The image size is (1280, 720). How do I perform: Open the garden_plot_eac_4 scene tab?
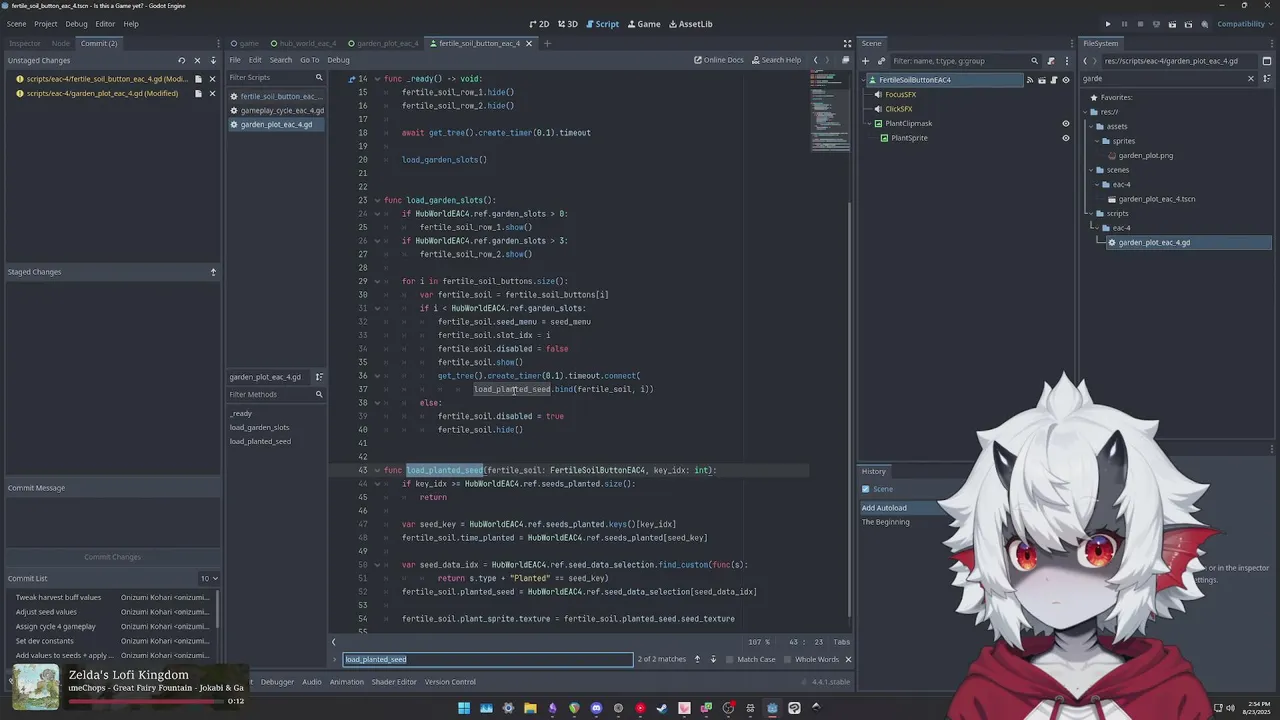click(382, 43)
